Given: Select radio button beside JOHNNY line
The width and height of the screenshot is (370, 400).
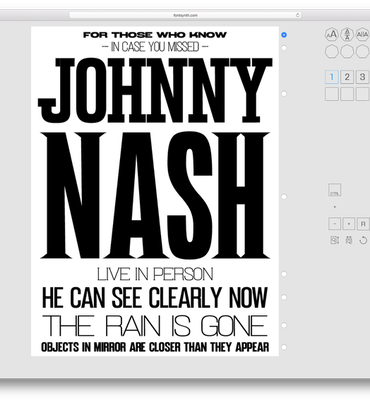Looking at the screenshot, I should click(x=284, y=94).
